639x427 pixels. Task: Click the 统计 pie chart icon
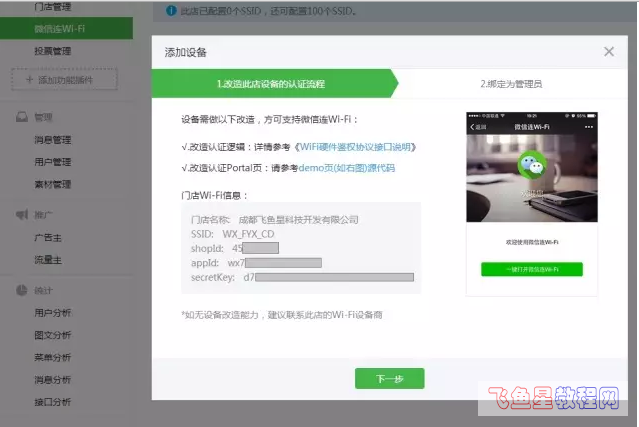point(22,290)
